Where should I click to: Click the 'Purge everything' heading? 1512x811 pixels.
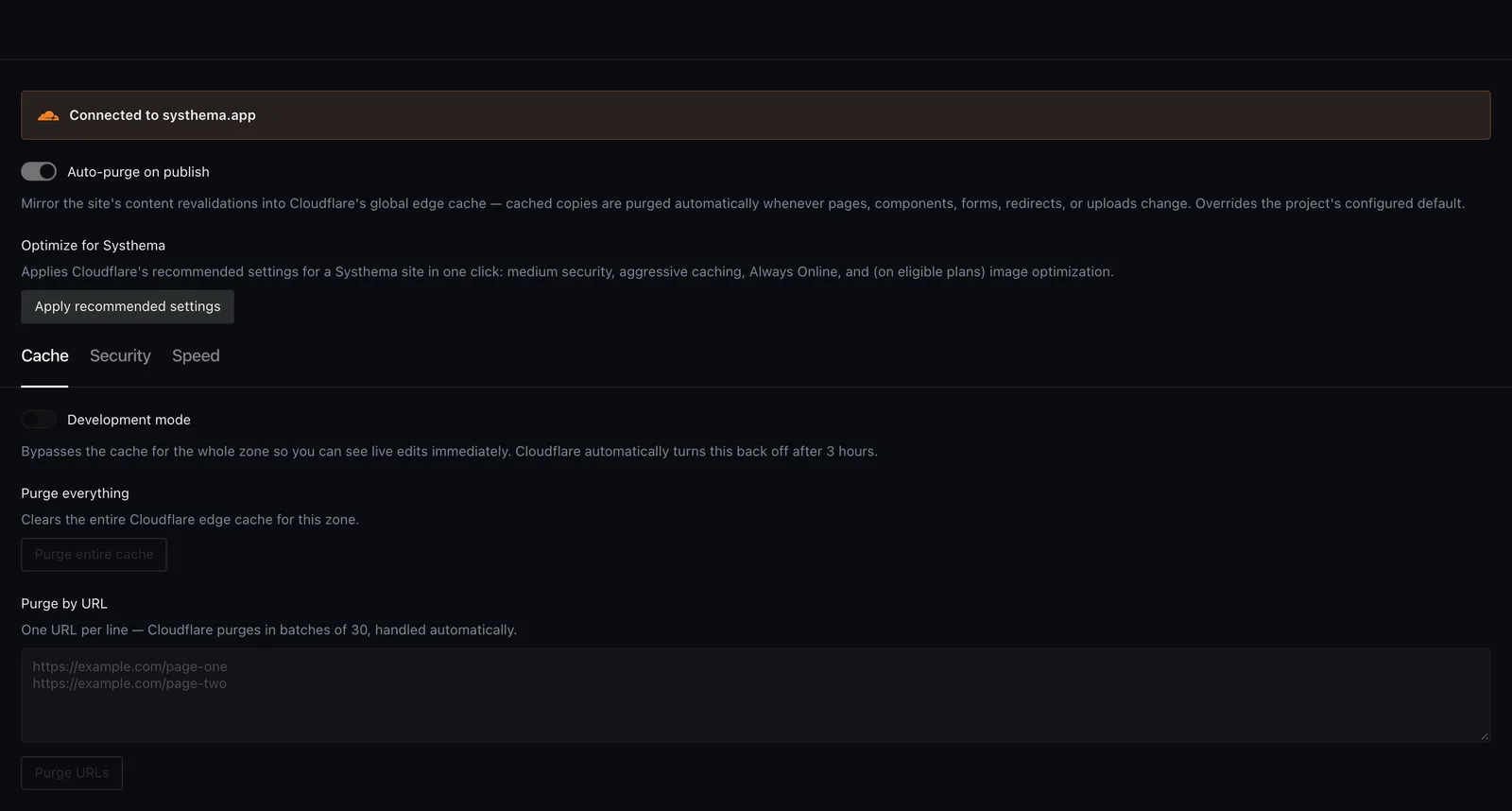(75, 493)
